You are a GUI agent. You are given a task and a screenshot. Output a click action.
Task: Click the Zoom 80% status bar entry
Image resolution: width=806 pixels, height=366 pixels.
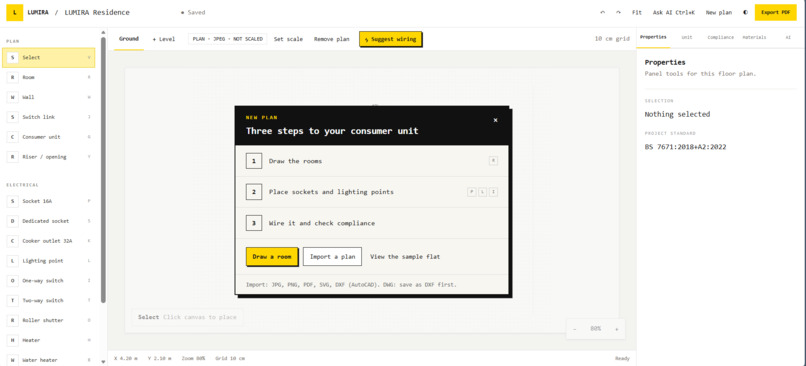coord(194,358)
